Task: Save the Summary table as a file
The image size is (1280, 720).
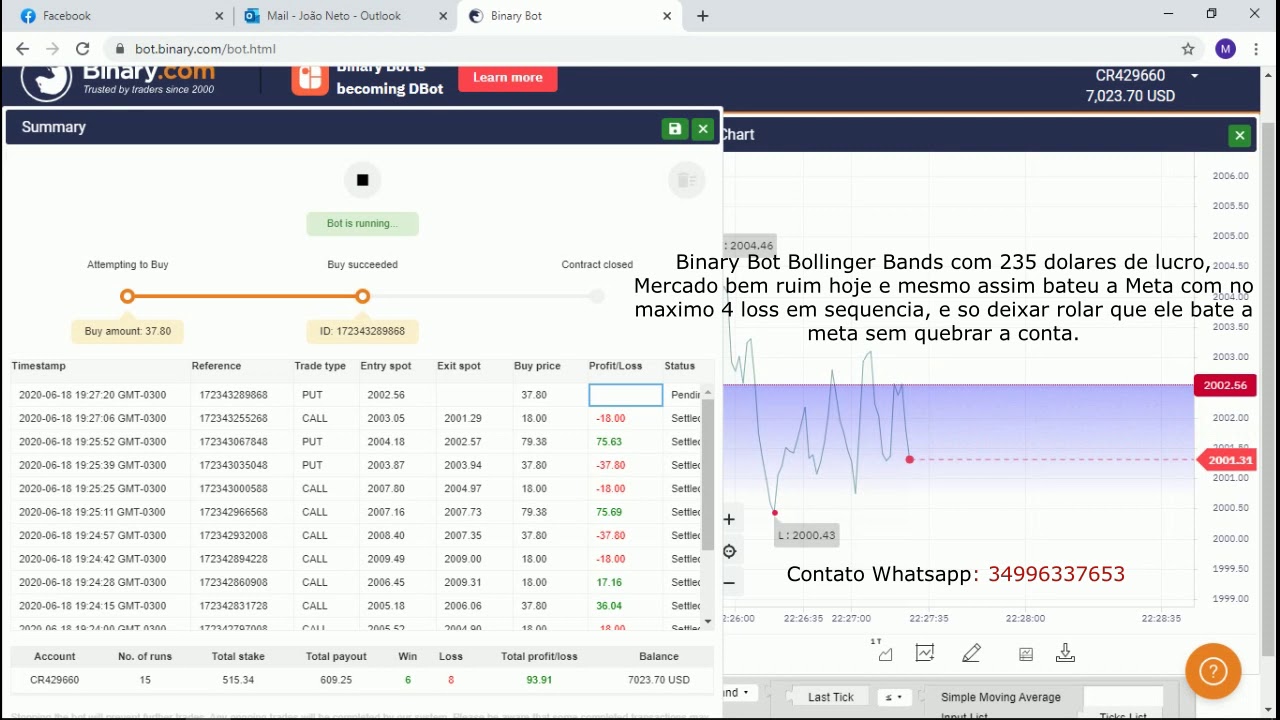Action: click(675, 129)
